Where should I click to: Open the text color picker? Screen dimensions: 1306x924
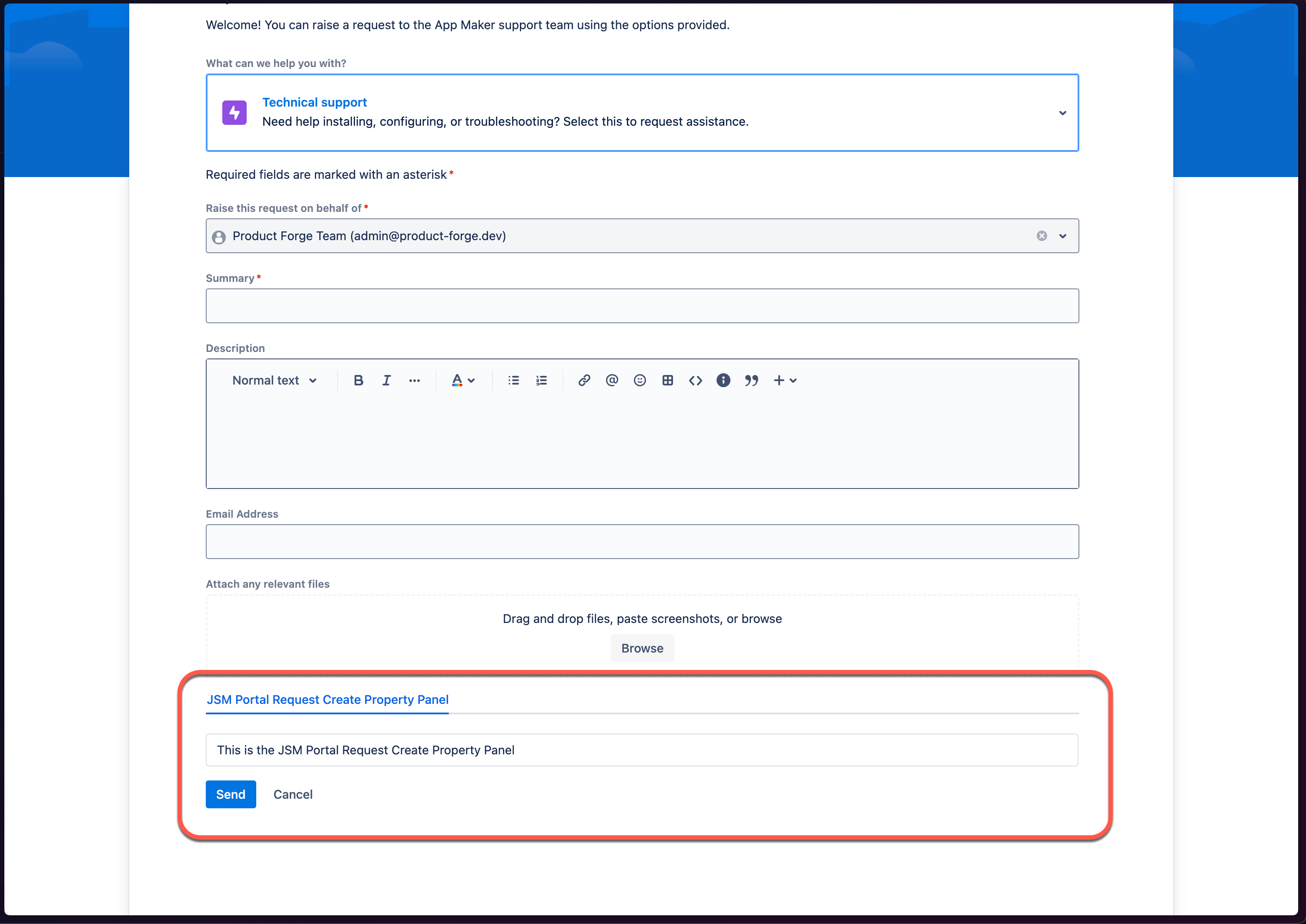click(x=463, y=381)
